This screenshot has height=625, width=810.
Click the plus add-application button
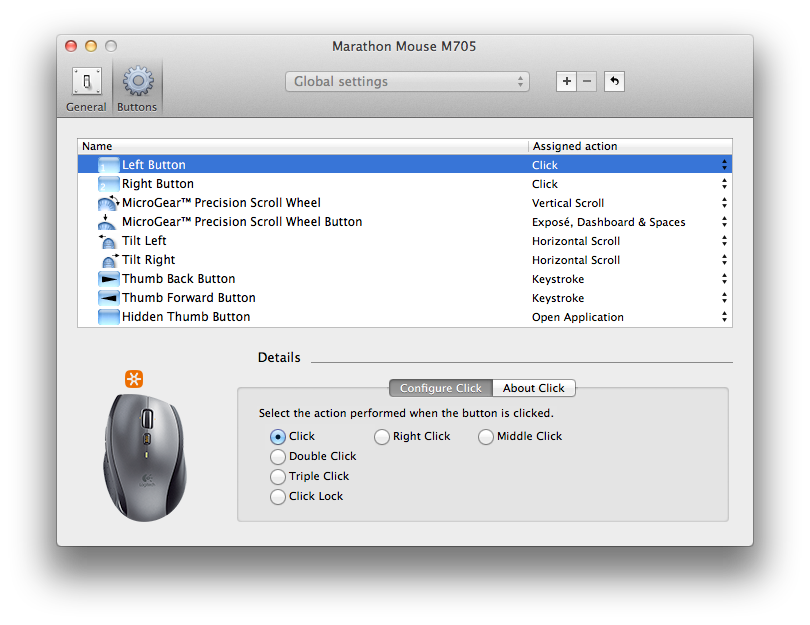pos(567,81)
